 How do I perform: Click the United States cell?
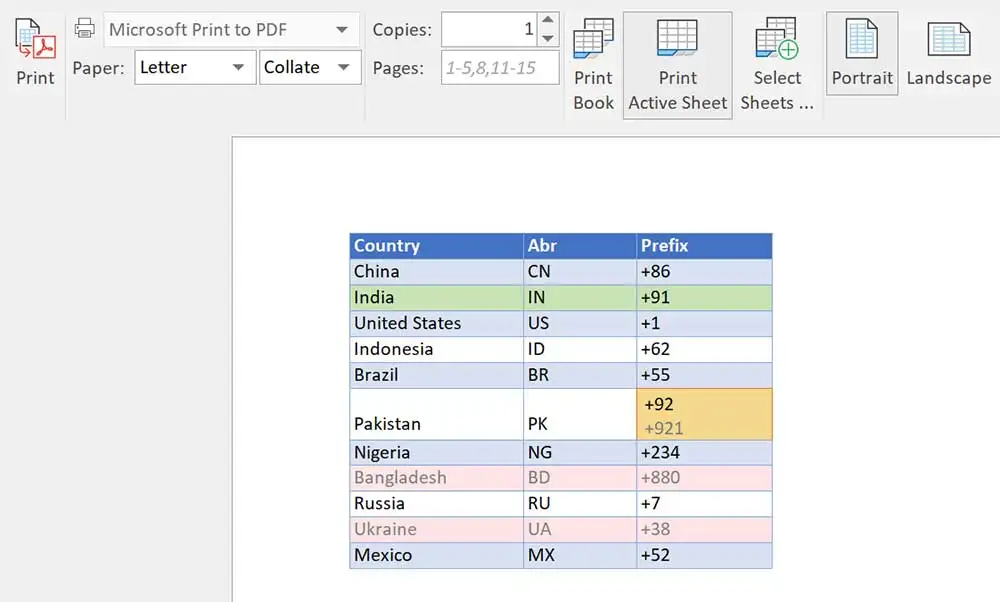click(x=437, y=323)
